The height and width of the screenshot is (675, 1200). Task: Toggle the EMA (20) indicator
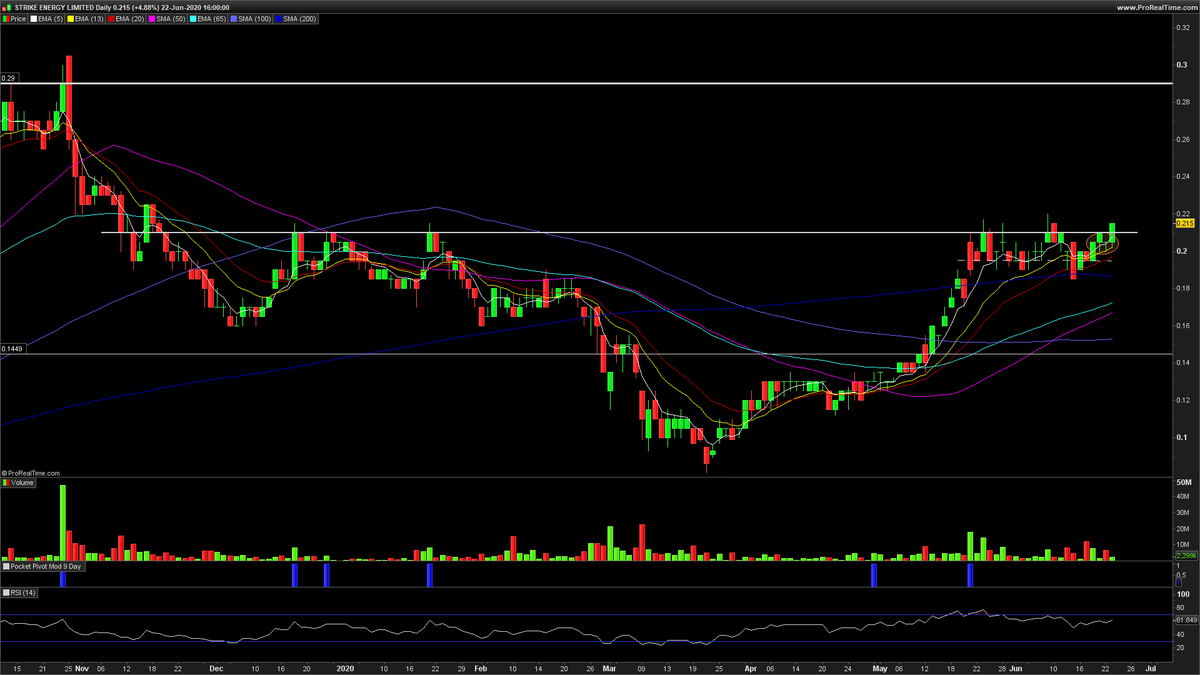pyautogui.click(x=110, y=19)
